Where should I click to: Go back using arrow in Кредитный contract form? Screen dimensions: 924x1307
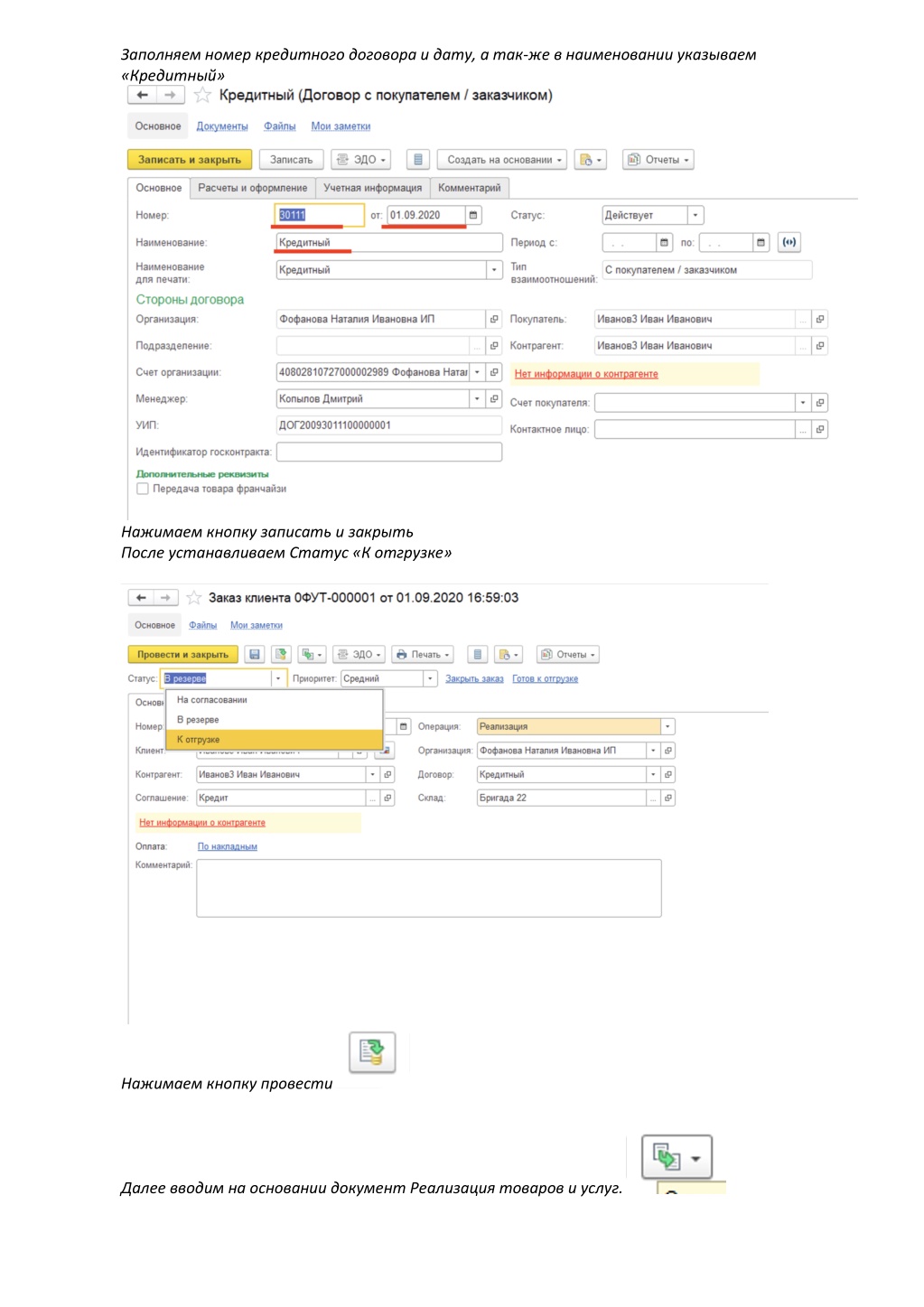point(143,95)
